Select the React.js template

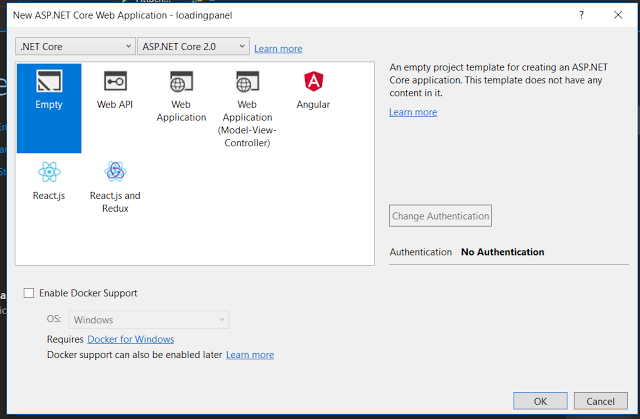(x=49, y=181)
